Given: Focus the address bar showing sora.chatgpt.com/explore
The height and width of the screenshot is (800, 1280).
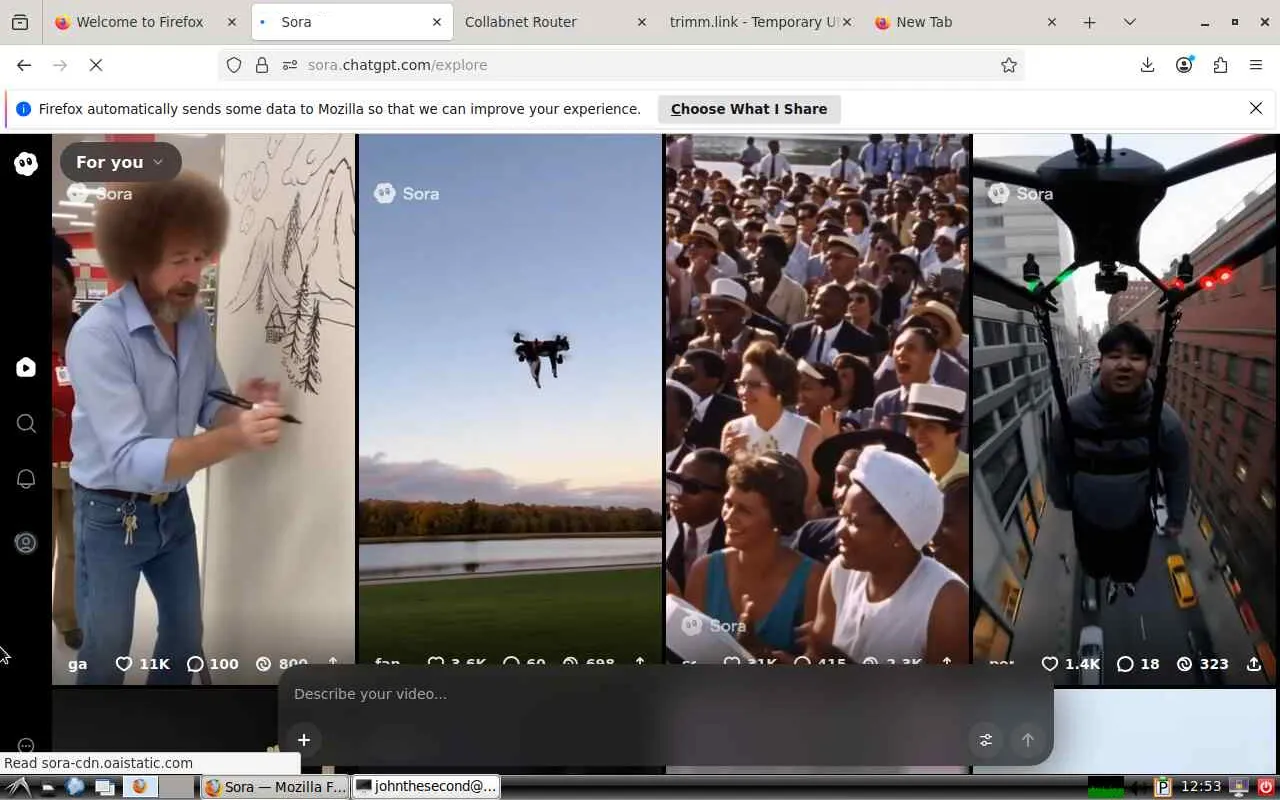Looking at the screenshot, I should (620, 65).
